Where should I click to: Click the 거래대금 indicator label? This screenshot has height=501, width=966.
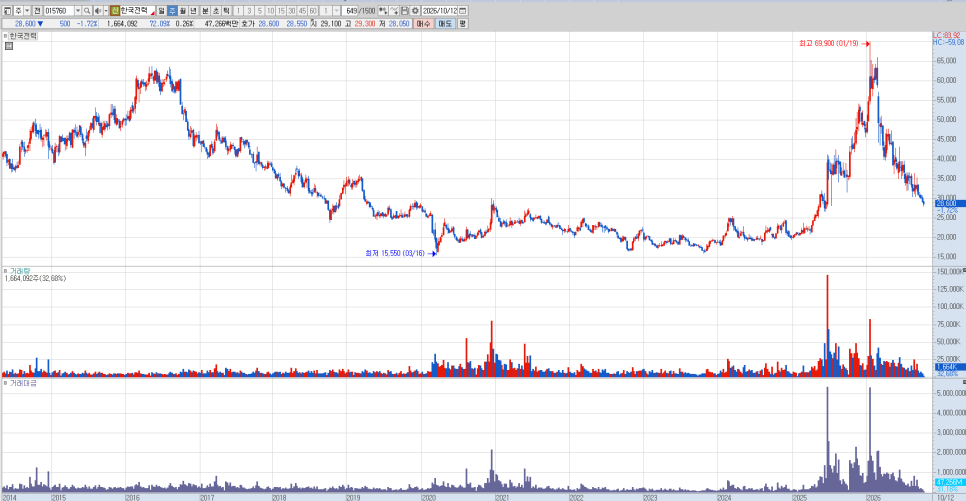pyautogui.click(x=23, y=383)
